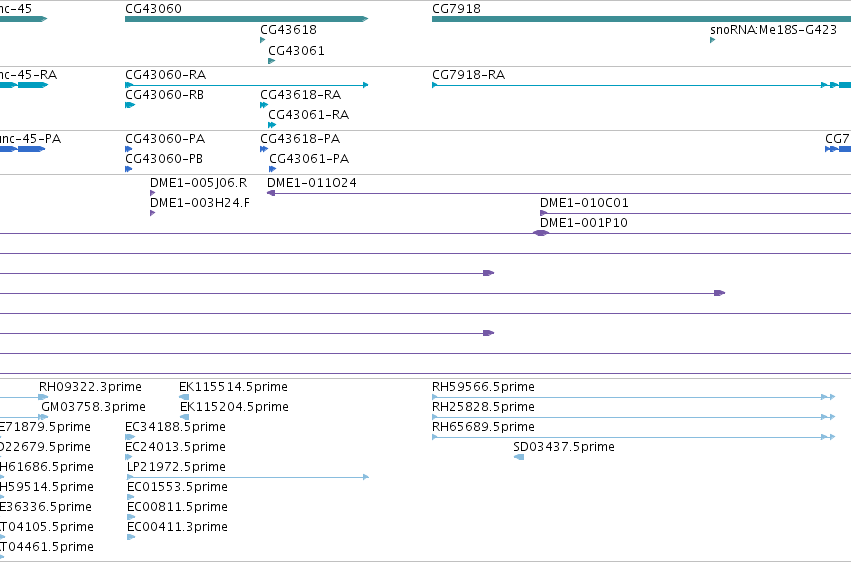Click the CG43060-RB transcript glyph
The width and height of the screenshot is (851, 562).
tap(130, 105)
